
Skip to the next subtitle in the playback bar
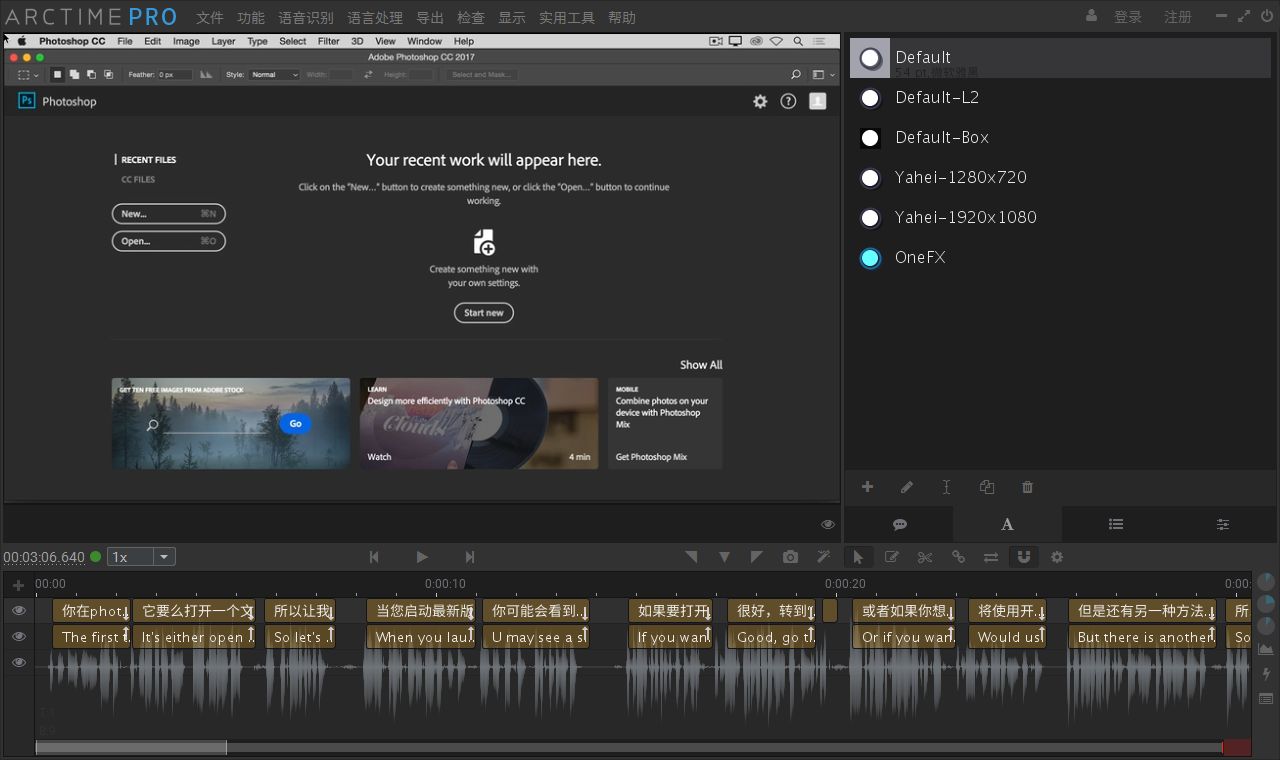(470, 557)
